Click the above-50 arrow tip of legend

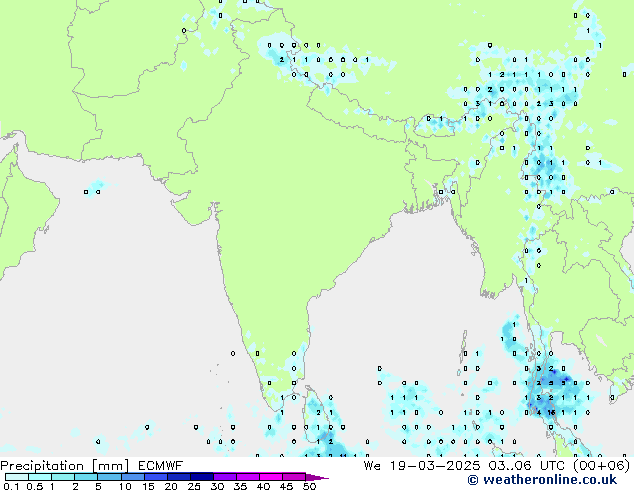[317, 477]
